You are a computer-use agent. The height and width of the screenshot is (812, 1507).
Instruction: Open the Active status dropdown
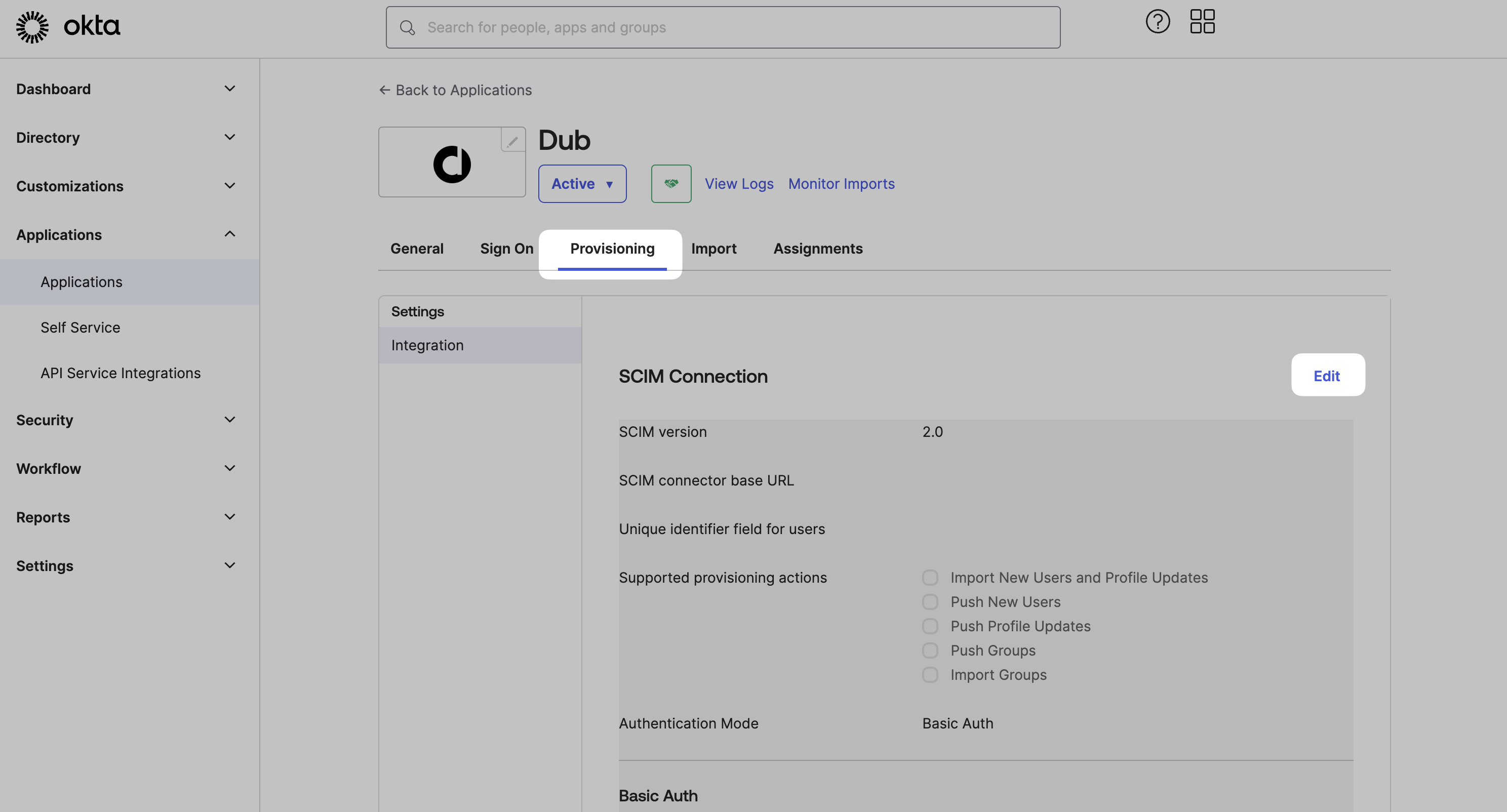[582, 184]
